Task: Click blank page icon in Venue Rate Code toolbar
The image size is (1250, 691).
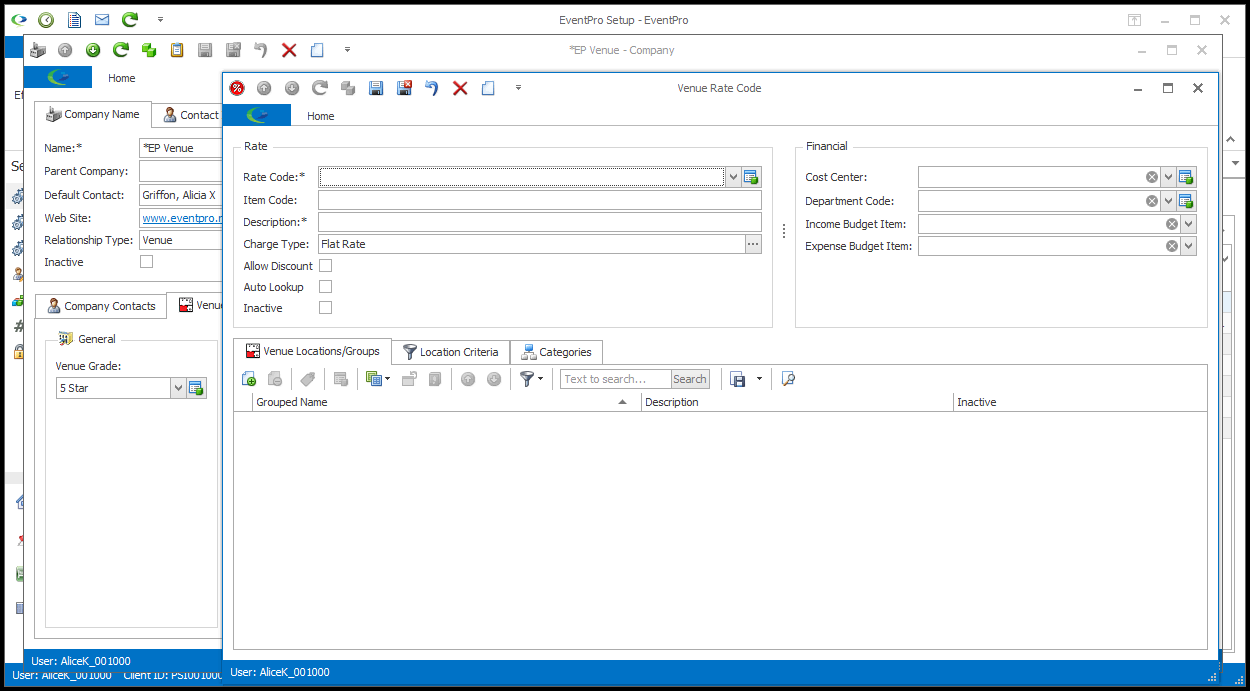Action: 488,88
